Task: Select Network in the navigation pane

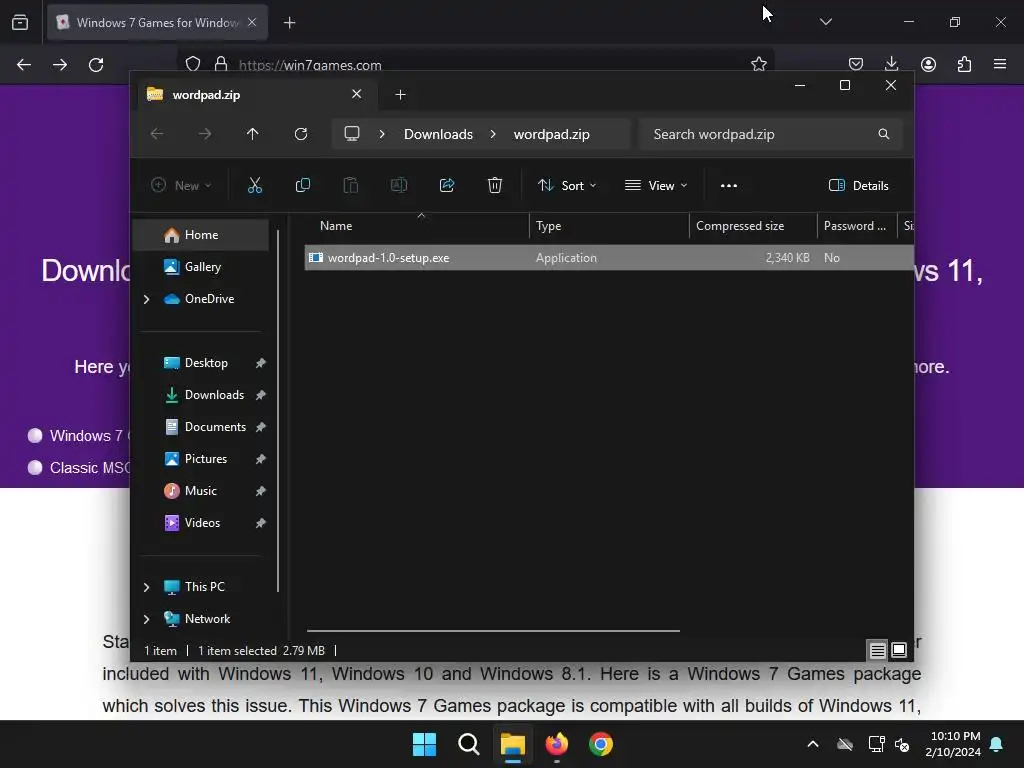Action: point(207,619)
